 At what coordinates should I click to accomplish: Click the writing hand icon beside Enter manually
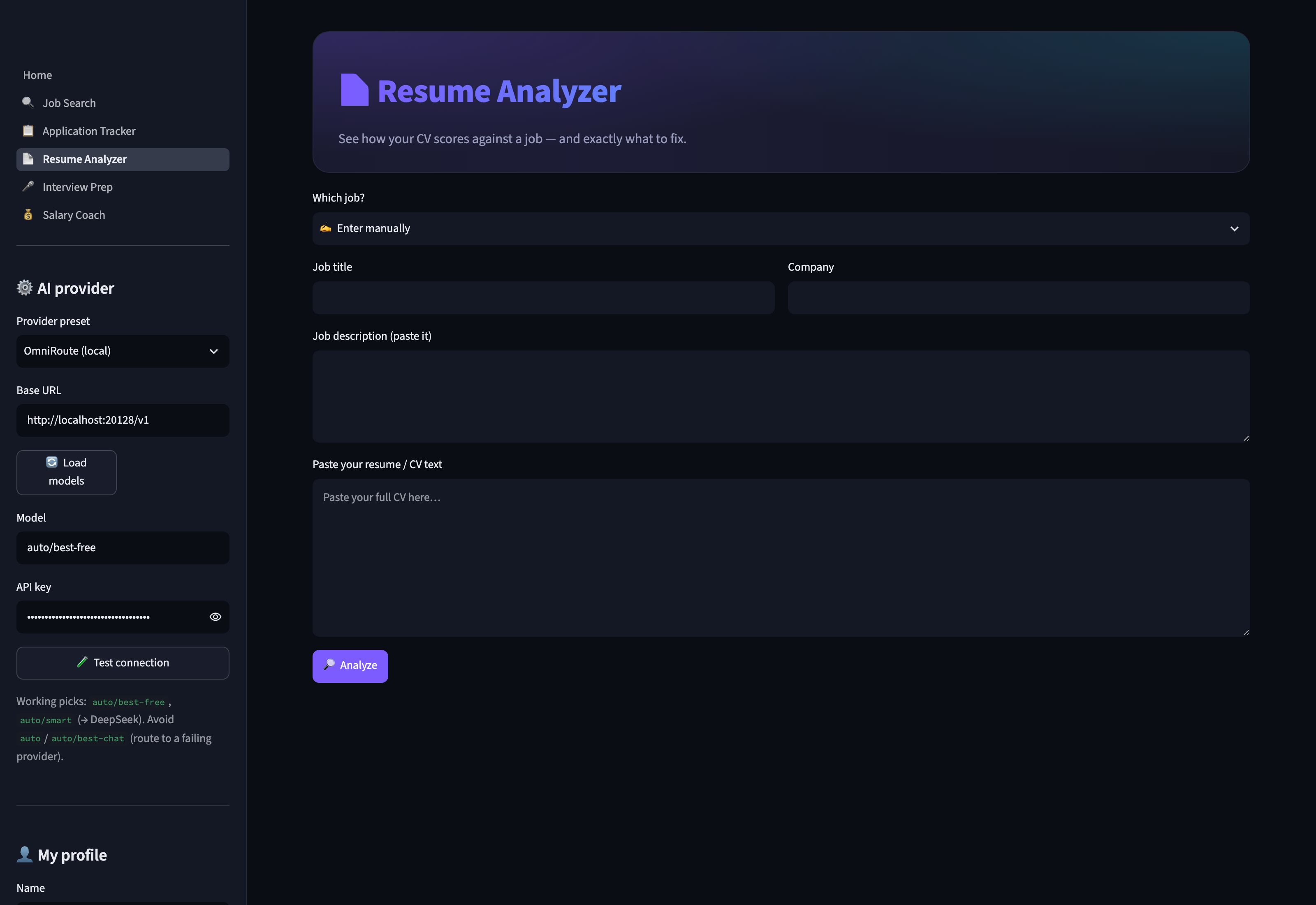[x=325, y=228]
